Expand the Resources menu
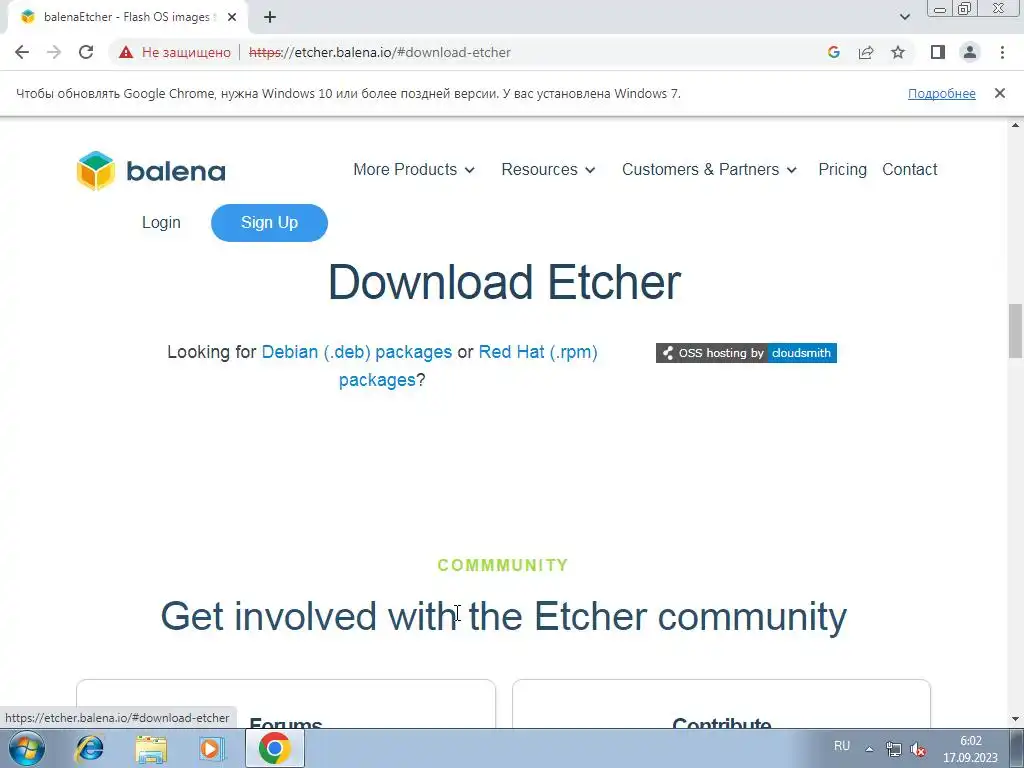Screen dimensions: 1024x768 point(549,169)
